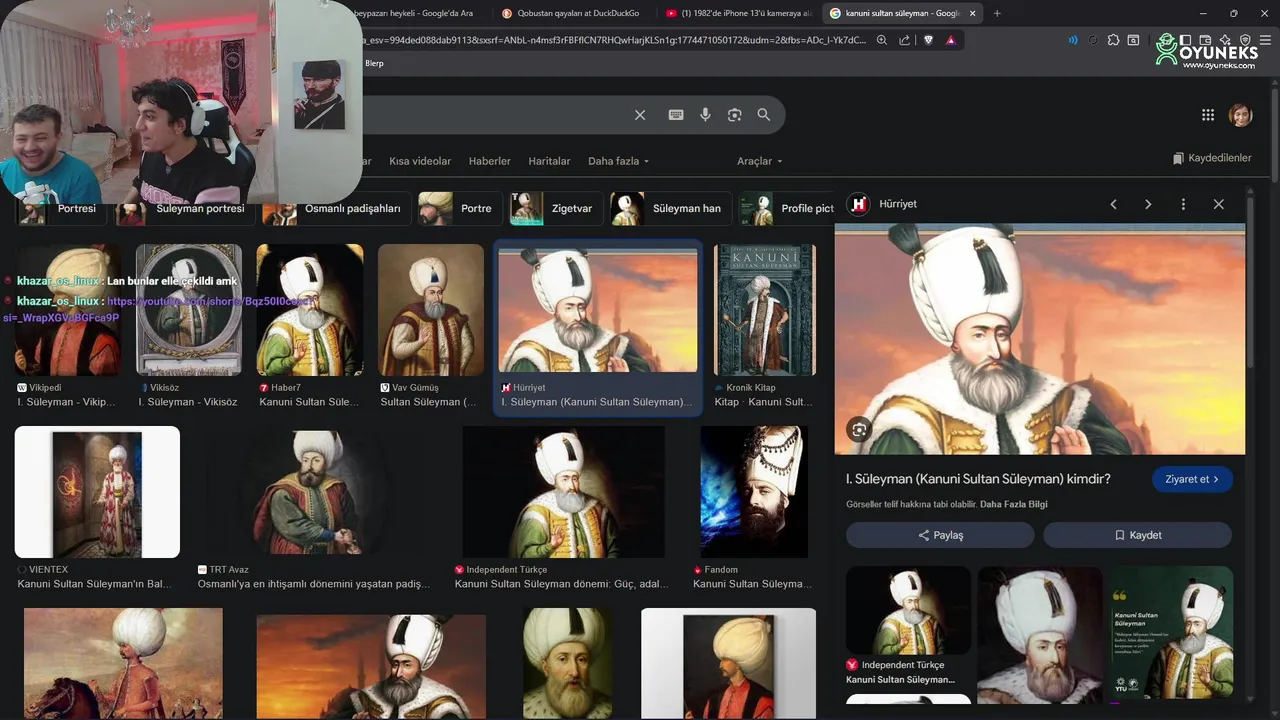This screenshot has height=720, width=1280.
Task: Switch to the beypazarı heykeli Google tab
Action: click(420, 13)
